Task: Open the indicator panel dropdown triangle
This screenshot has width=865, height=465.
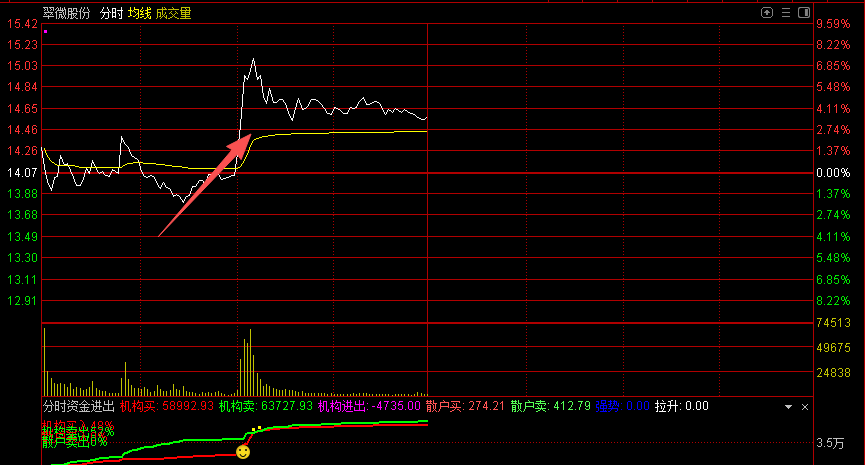Action: [x=788, y=407]
